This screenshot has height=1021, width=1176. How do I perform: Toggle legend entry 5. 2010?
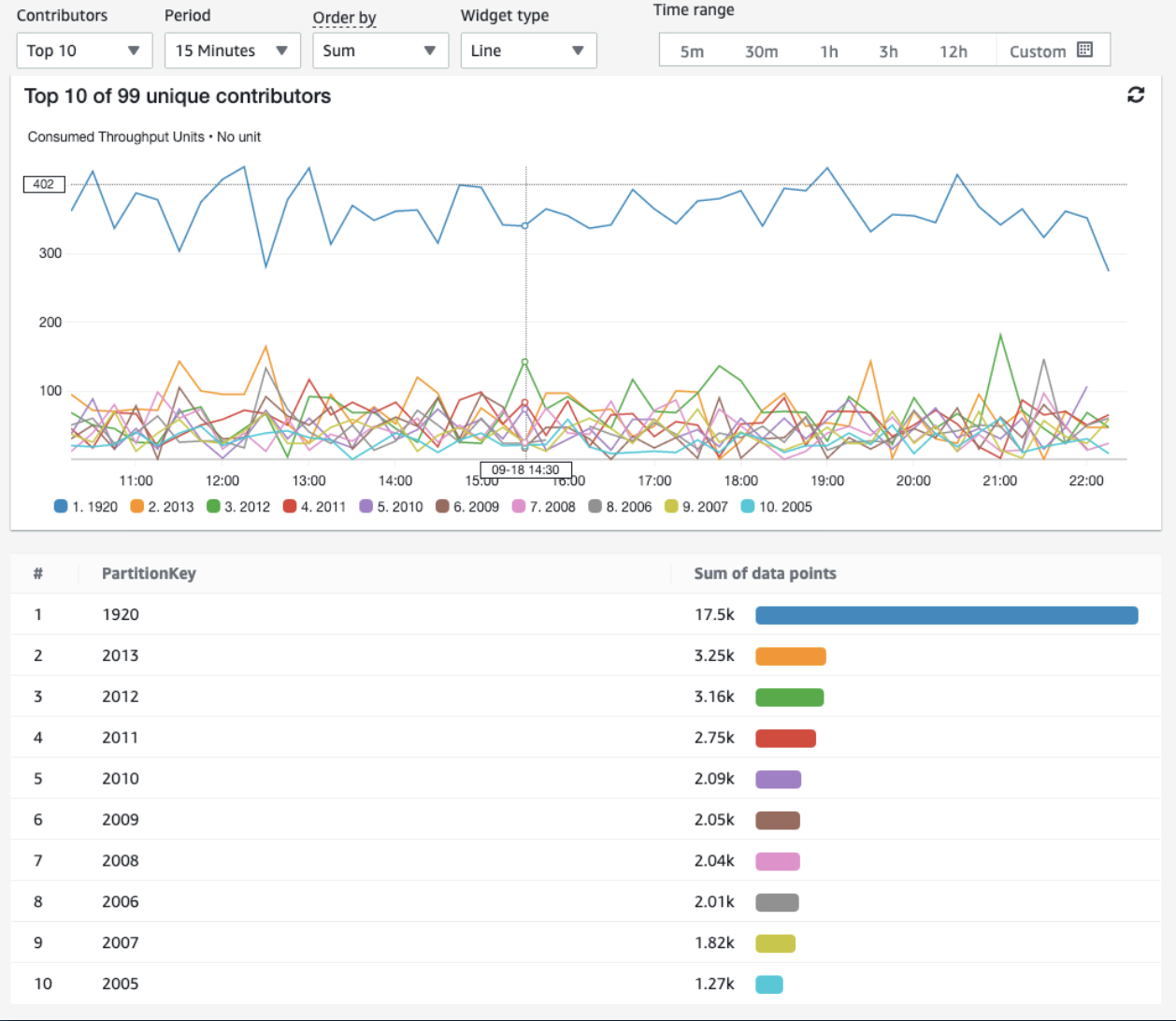pyautogui.click(x=391, y=507)
